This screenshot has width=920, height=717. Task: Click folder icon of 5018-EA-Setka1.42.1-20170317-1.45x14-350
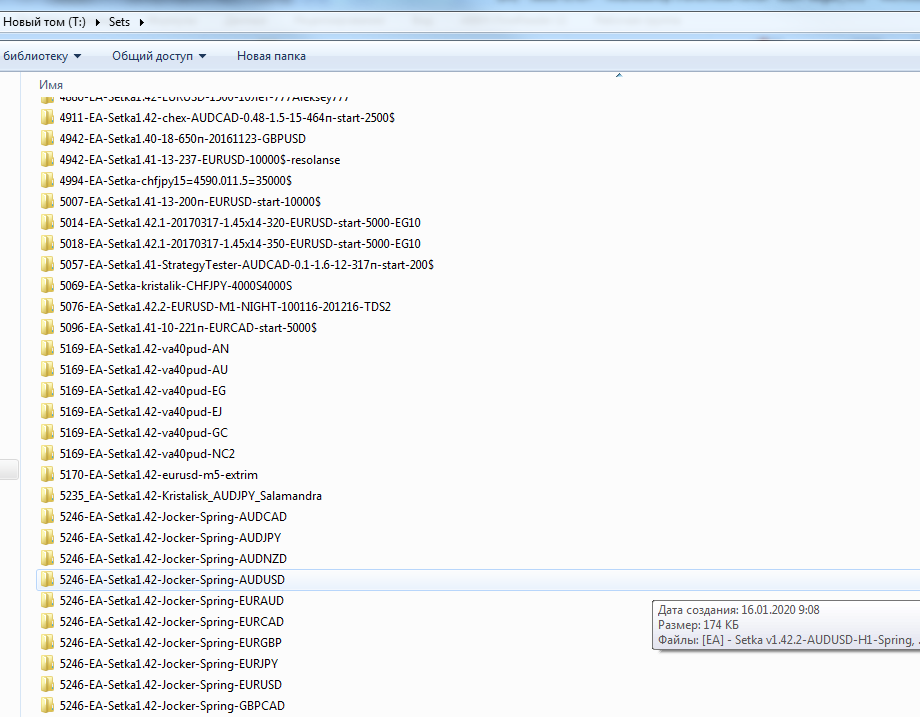click(x=48, y=244)
